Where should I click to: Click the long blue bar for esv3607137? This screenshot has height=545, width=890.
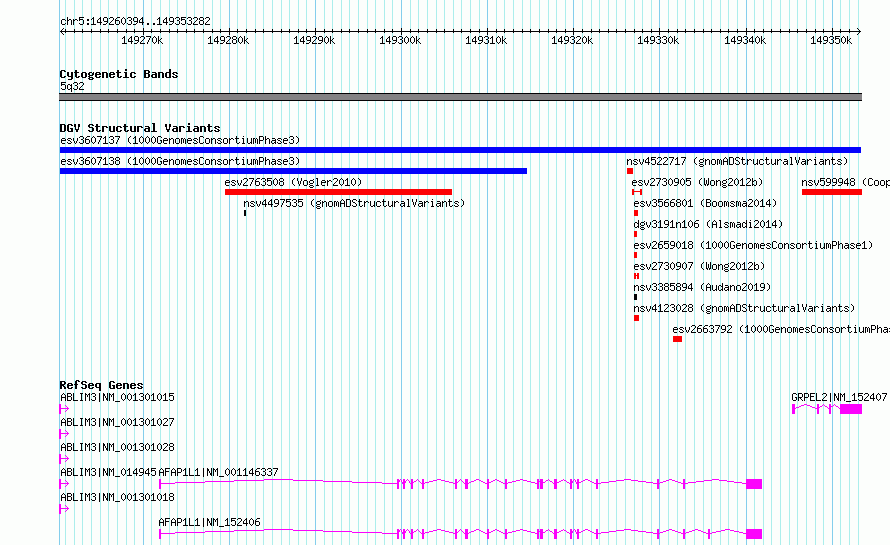click(460, 150)
